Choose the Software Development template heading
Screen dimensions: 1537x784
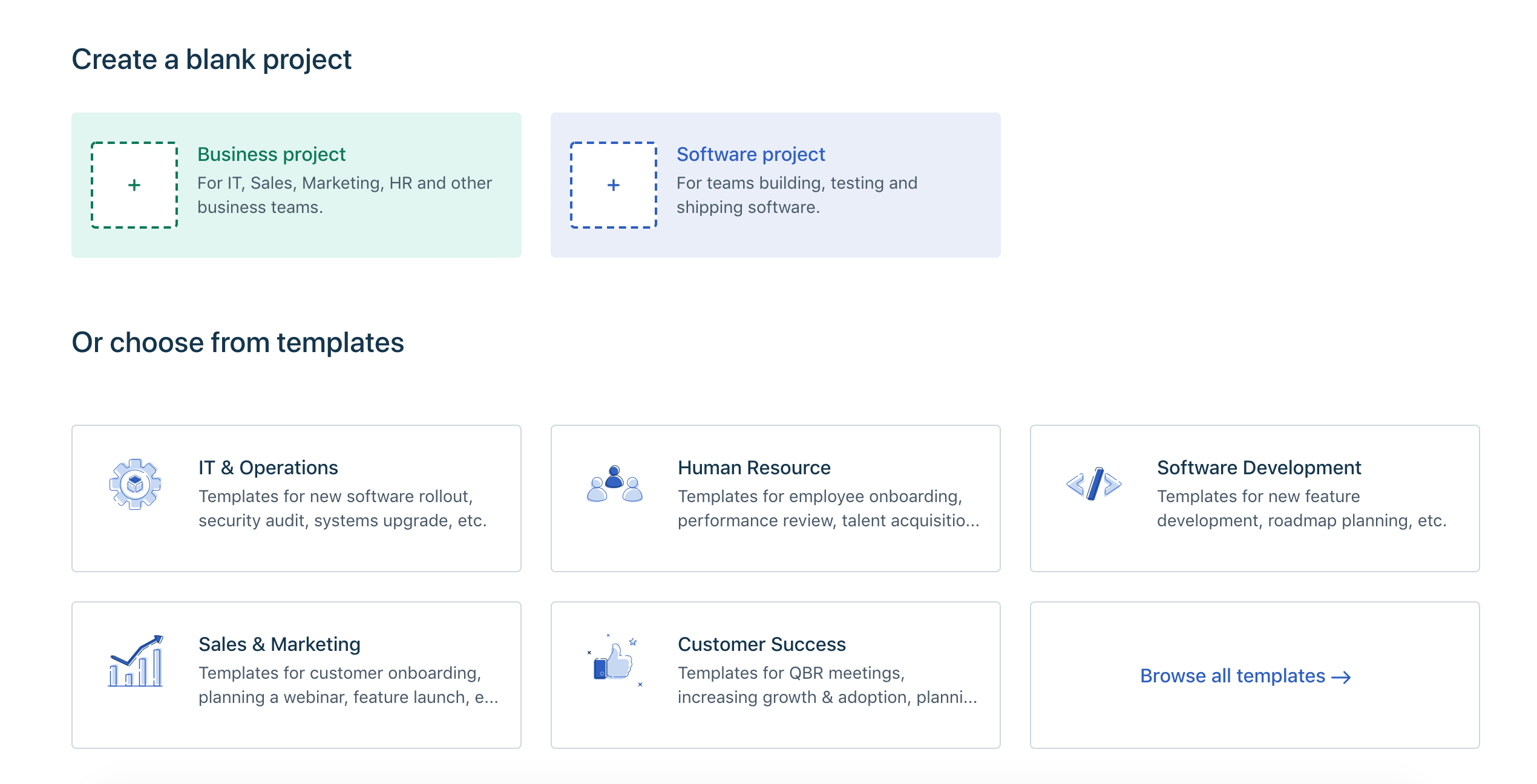1259,468
